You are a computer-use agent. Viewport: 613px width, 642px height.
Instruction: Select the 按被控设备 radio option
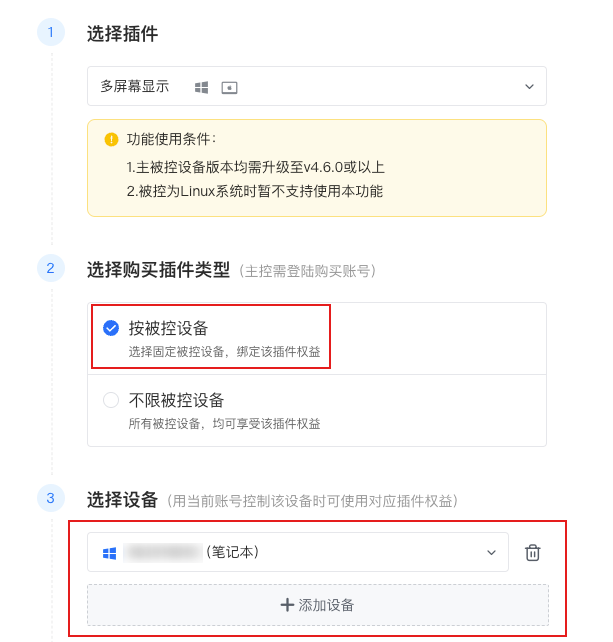pos(111,327)
